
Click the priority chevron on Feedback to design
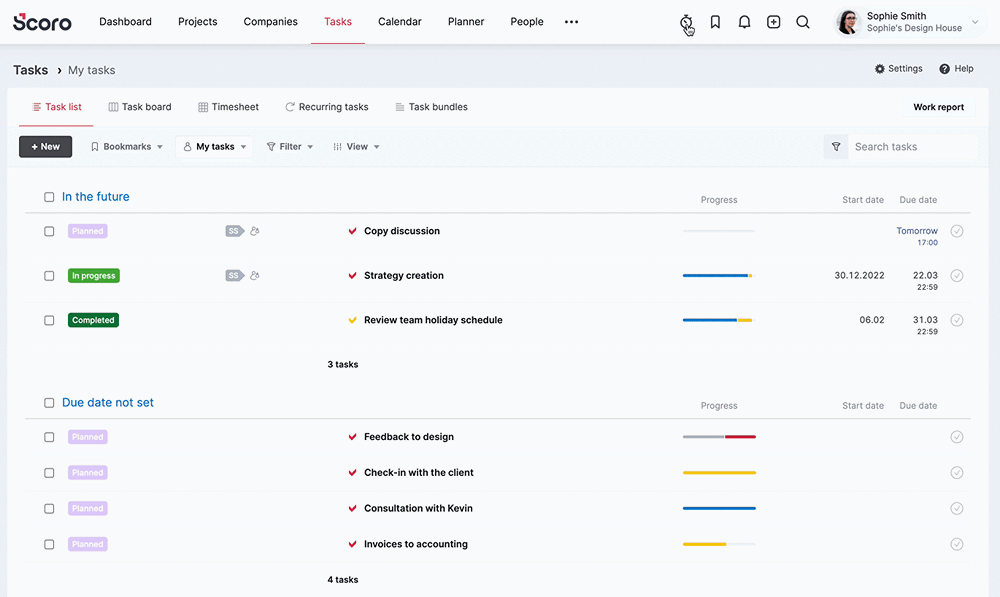[x=352, y=437]
